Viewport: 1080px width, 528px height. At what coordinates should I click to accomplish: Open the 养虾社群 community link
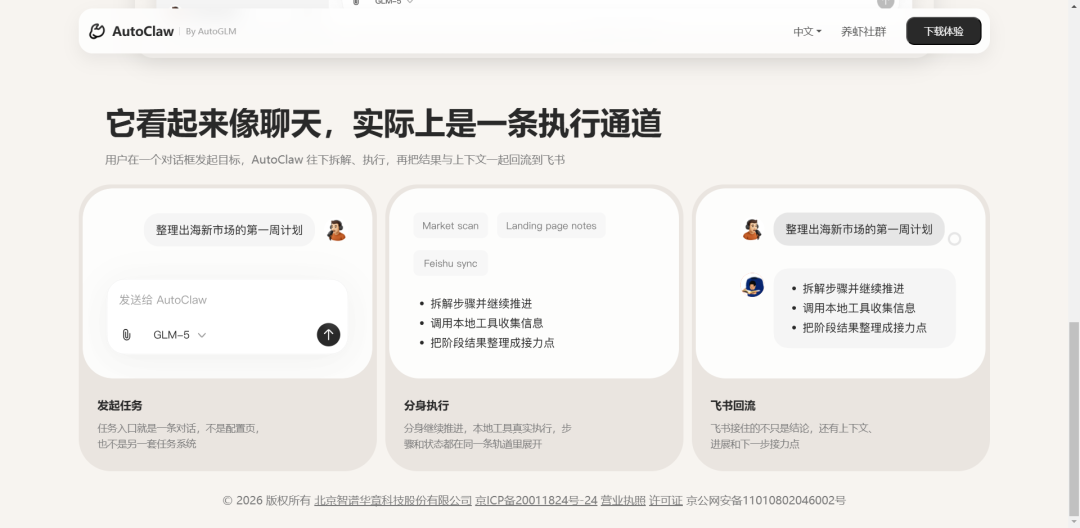pyautogui.click(x=863, y=32)
